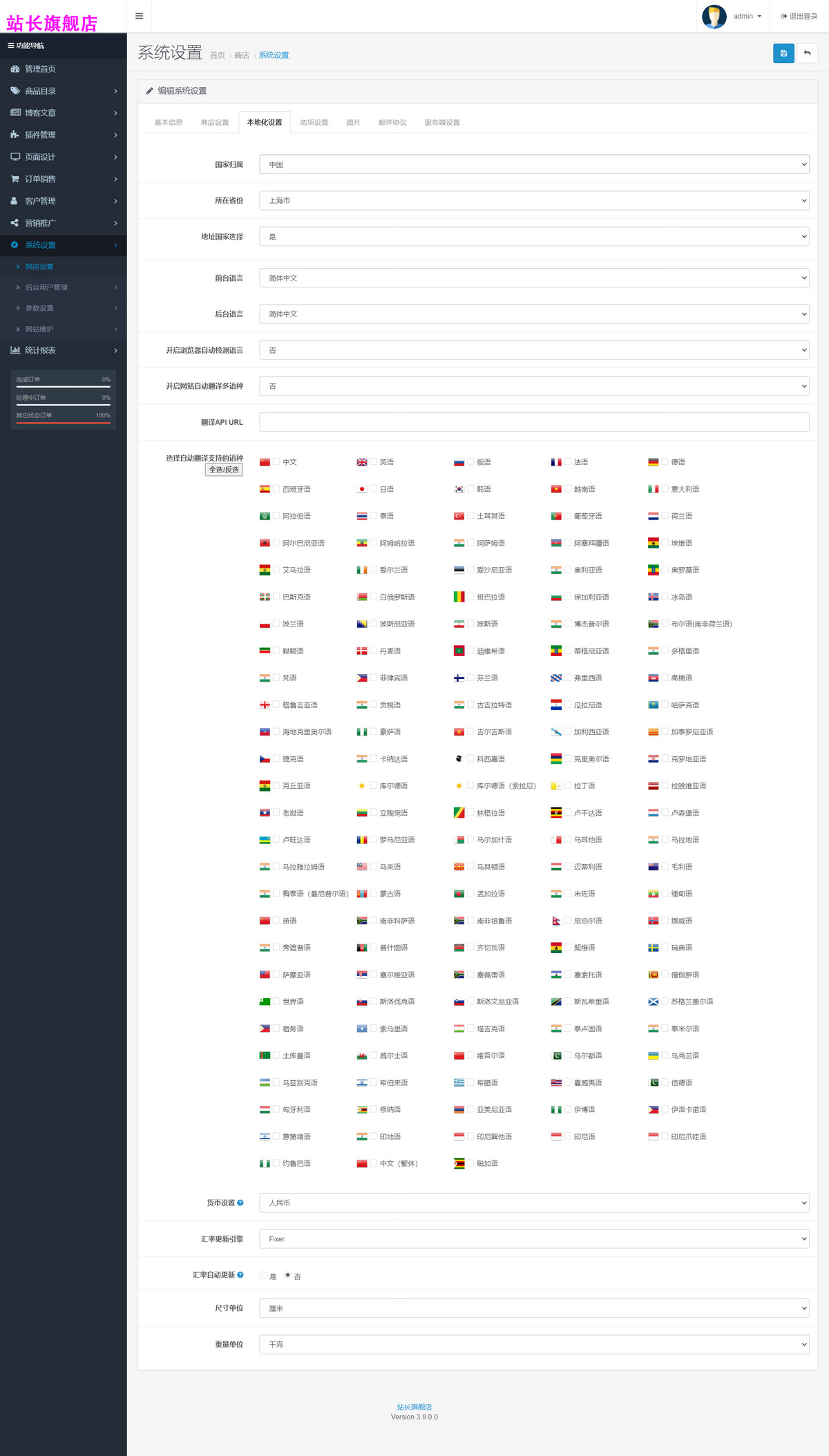Click the tag icon beside 商品目录
Image resolution: width=829 pixels, height=1456 pixels.
[15, 91]
